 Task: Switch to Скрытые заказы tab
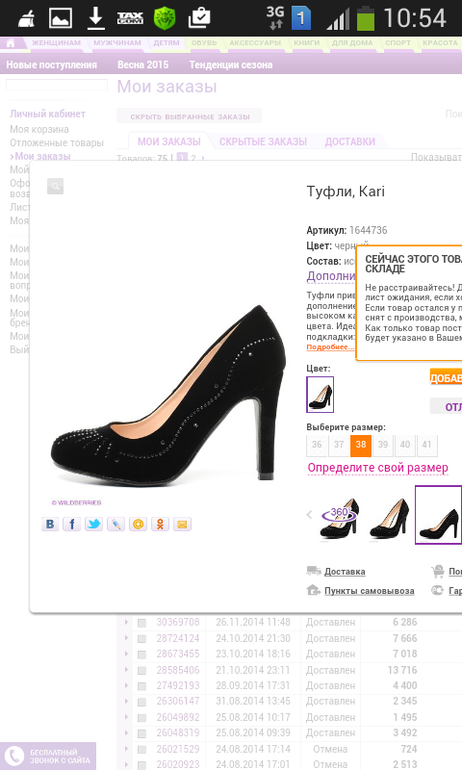point(263,141)
